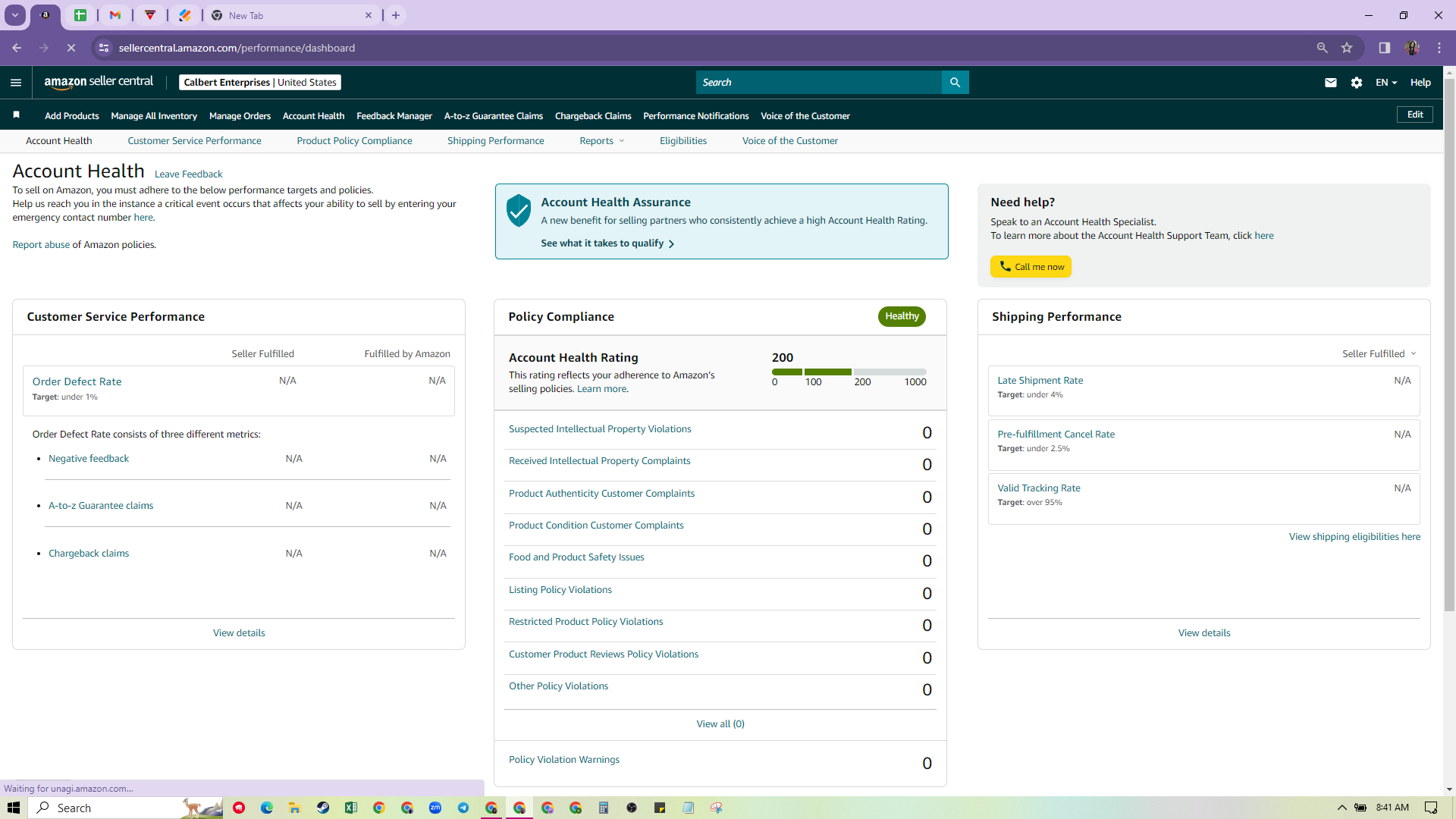Open Chrome's three-dot menu
Screen dimensions: 1456x819
point(1439,48)
